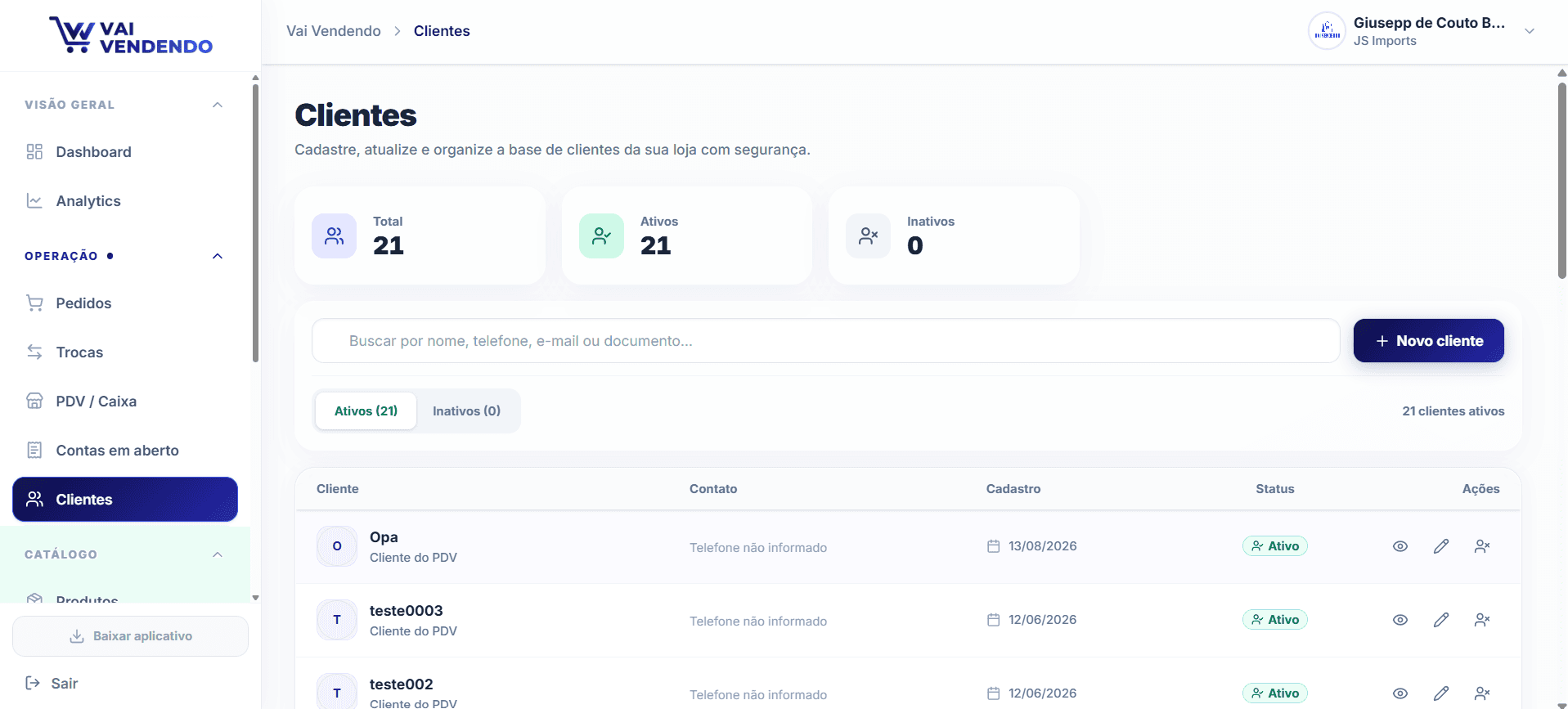1568x709 pixels.
Task: Open Contas em aberto
Action: pos(125,451)
